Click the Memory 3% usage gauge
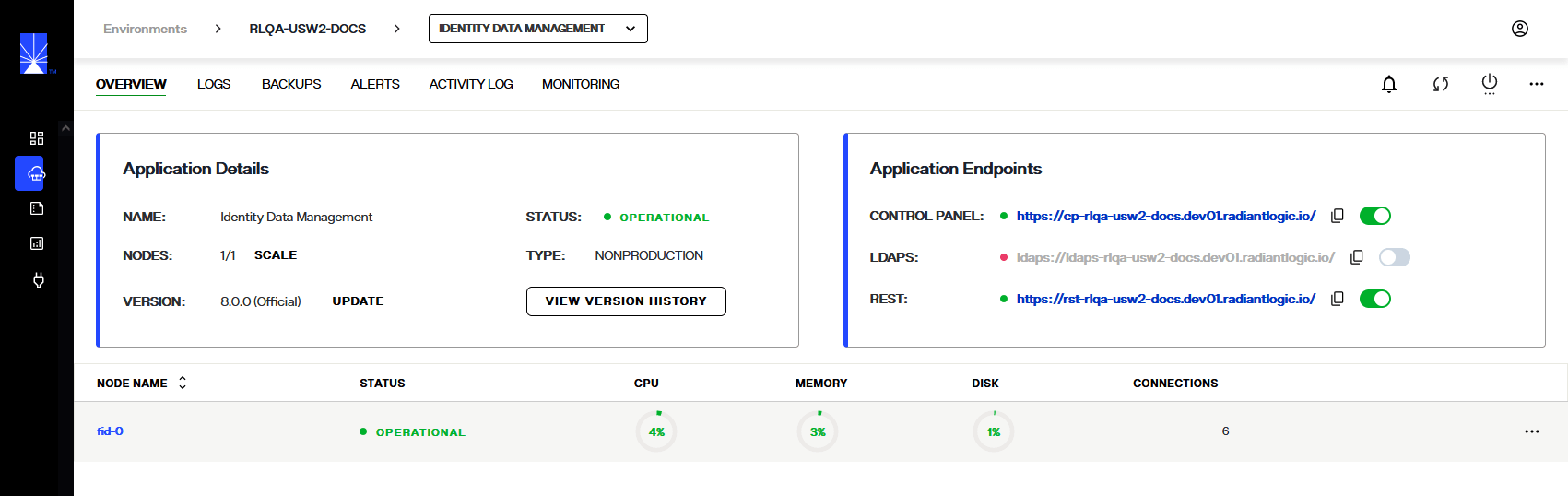This screenshot has height=496, width=1568. coord(818,431)
